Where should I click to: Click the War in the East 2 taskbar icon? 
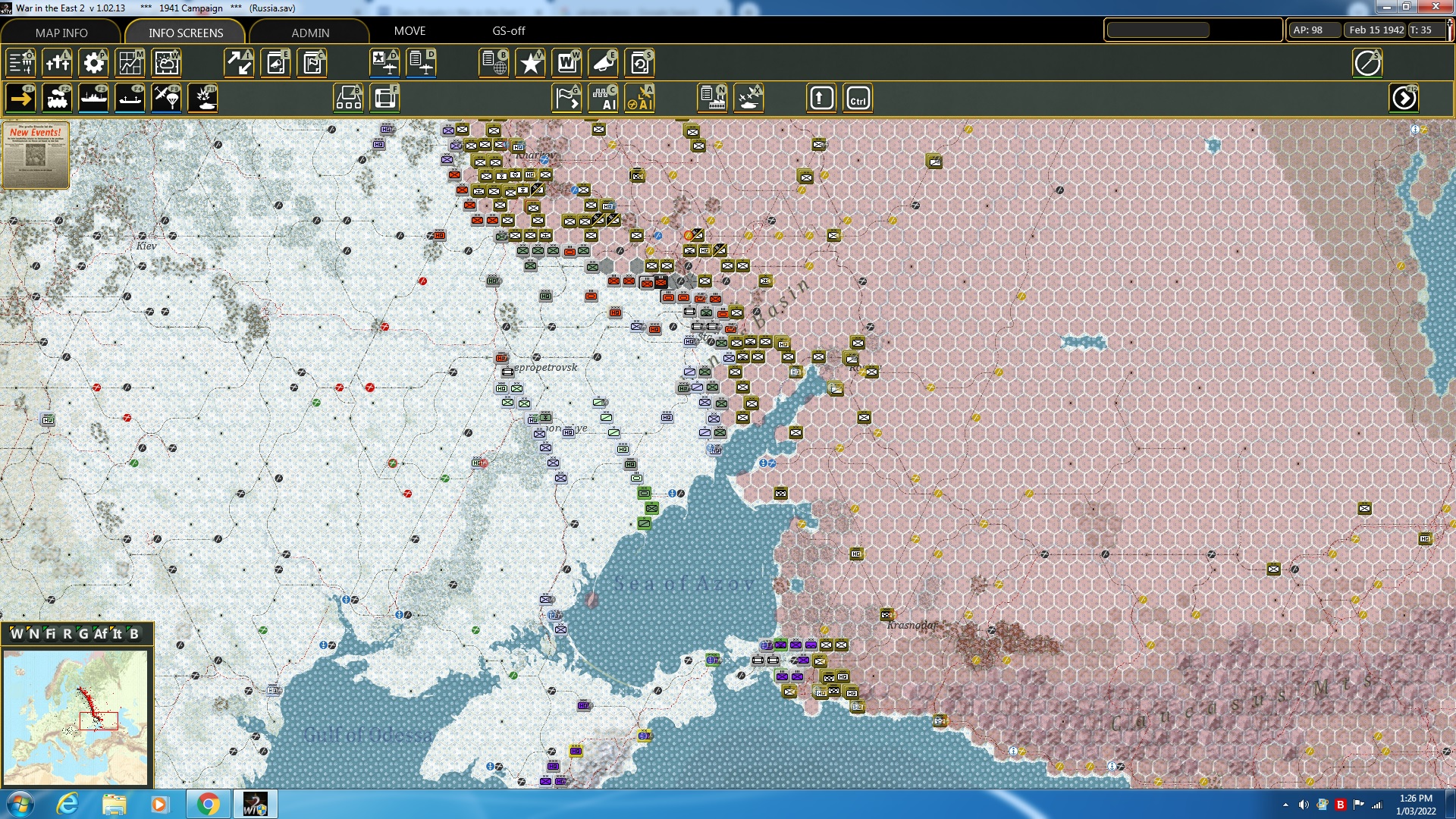point(255,804)
